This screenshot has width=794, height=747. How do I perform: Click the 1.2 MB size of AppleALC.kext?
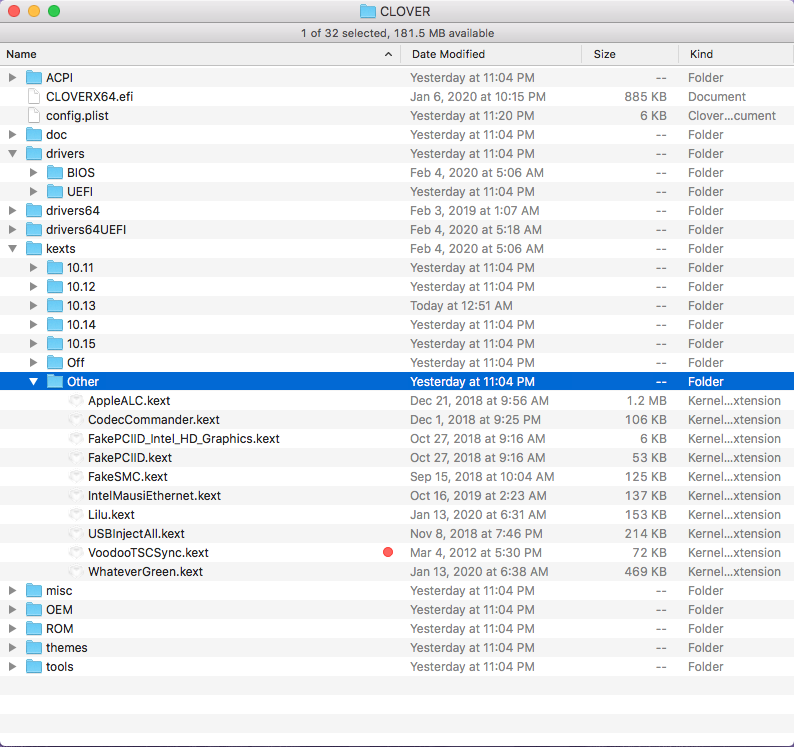646,401
